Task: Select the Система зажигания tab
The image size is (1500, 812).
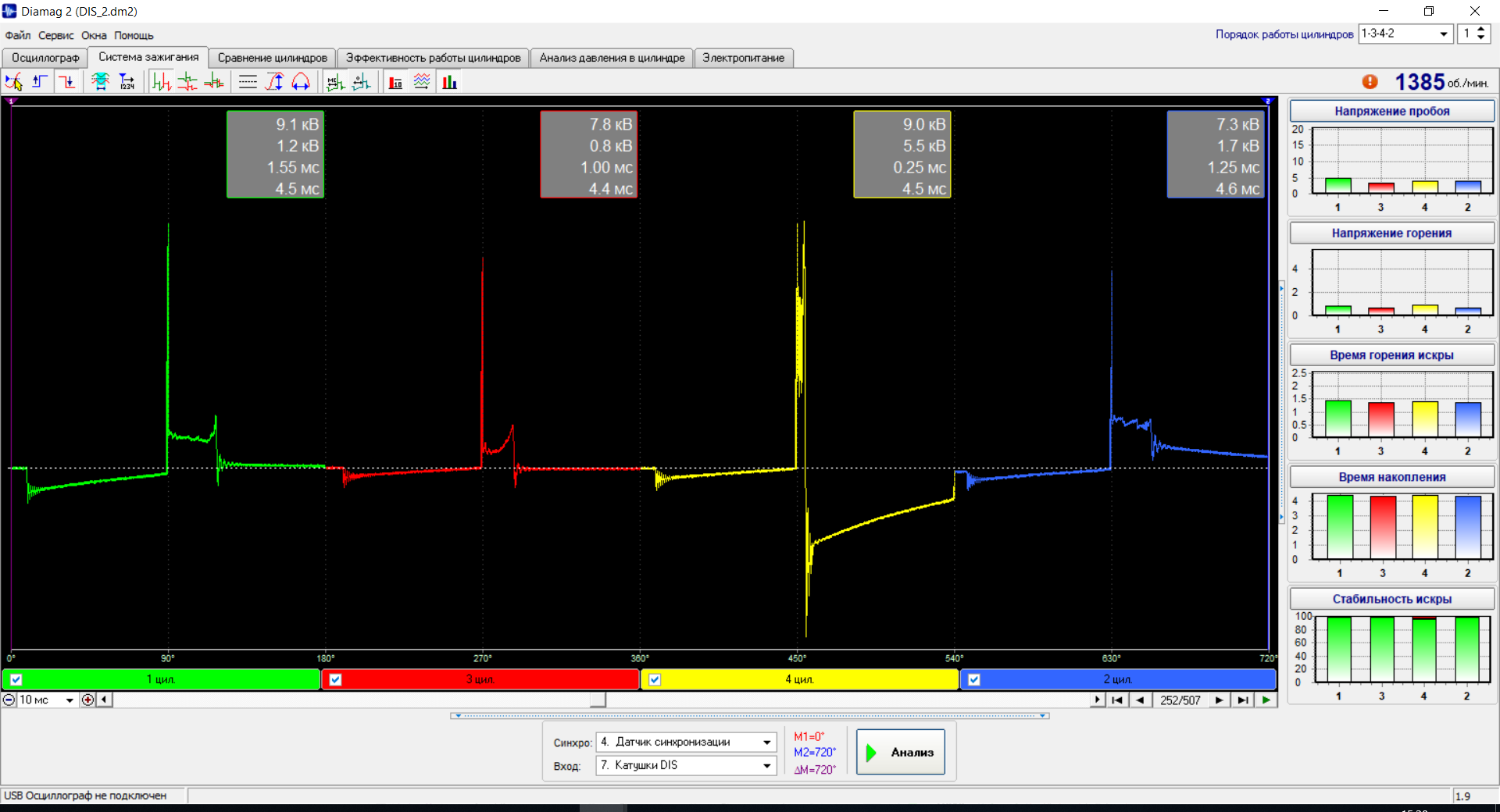Action: (148, 57)
